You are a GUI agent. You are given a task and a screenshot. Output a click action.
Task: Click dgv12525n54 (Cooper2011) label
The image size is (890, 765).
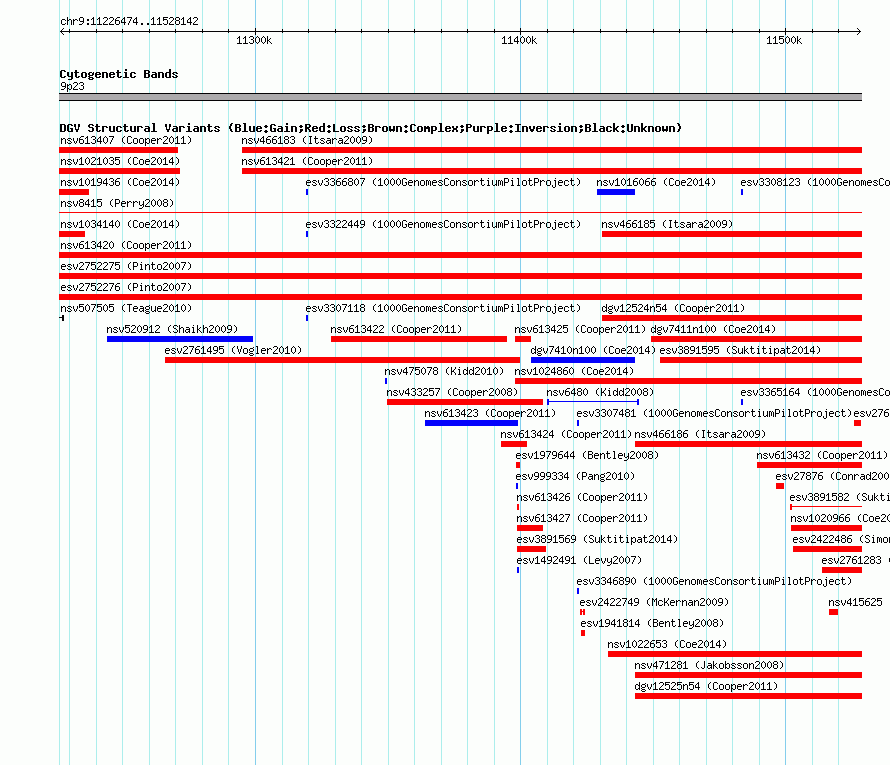point(706,686)
